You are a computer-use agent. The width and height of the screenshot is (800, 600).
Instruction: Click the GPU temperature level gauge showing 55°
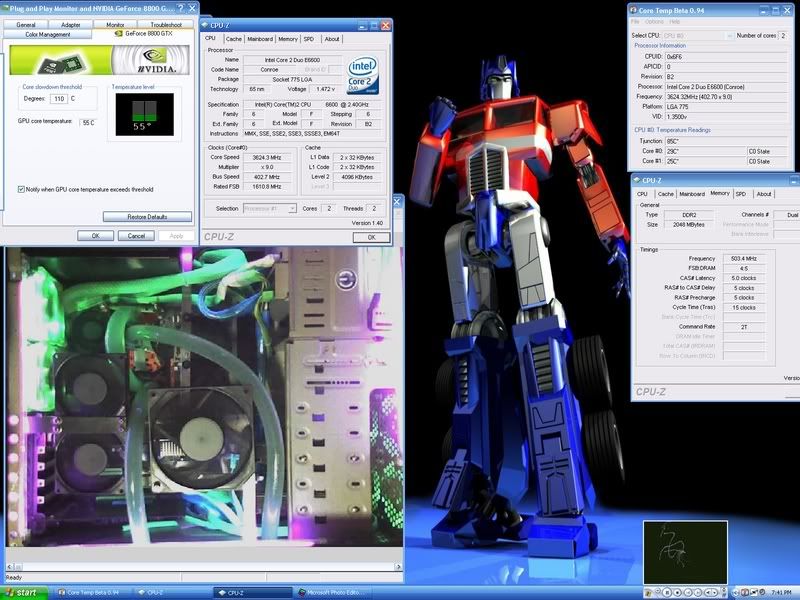pos(144,114)
